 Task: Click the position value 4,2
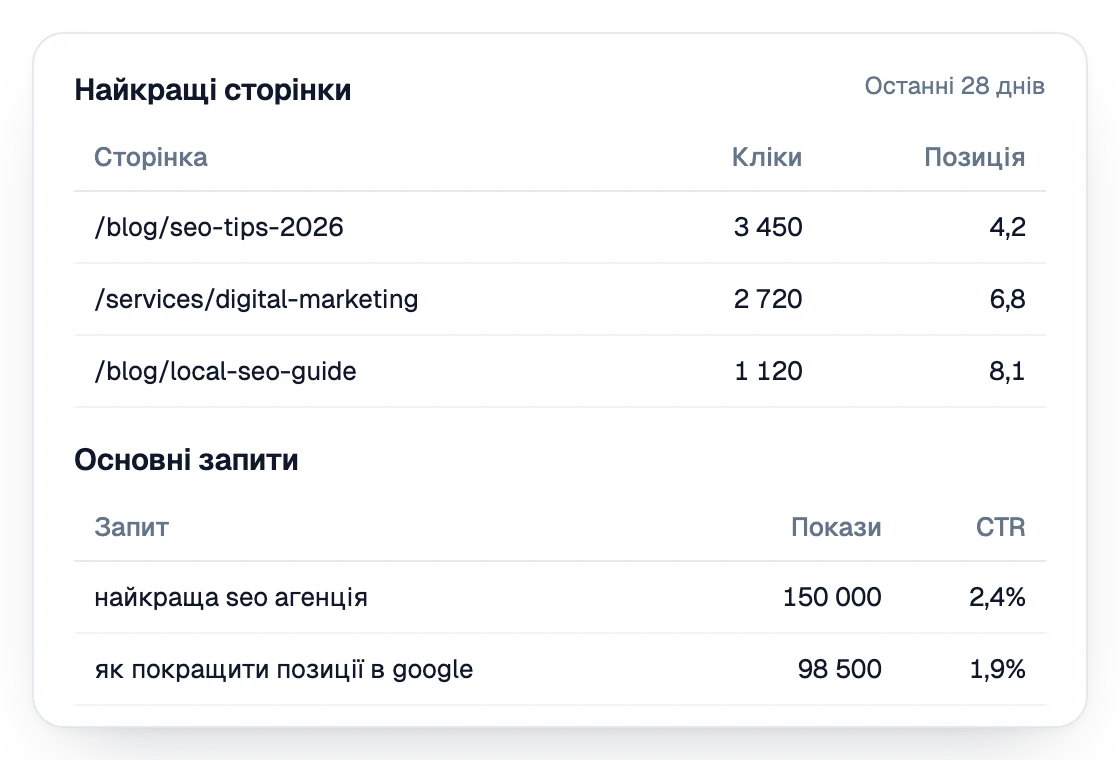coord(1007,227)
